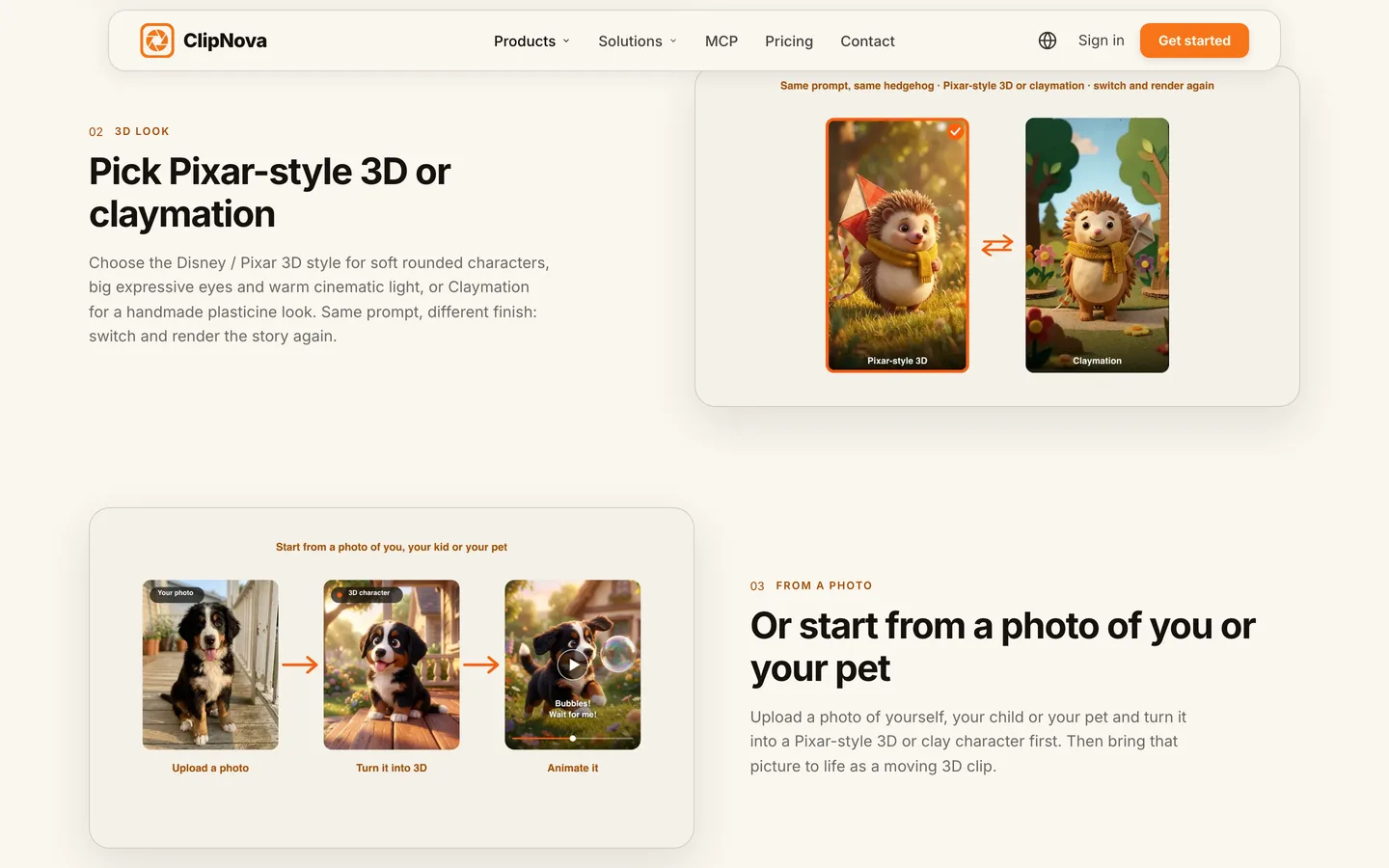Open the 'Your photo' dog thumbnail

(210, 665)
